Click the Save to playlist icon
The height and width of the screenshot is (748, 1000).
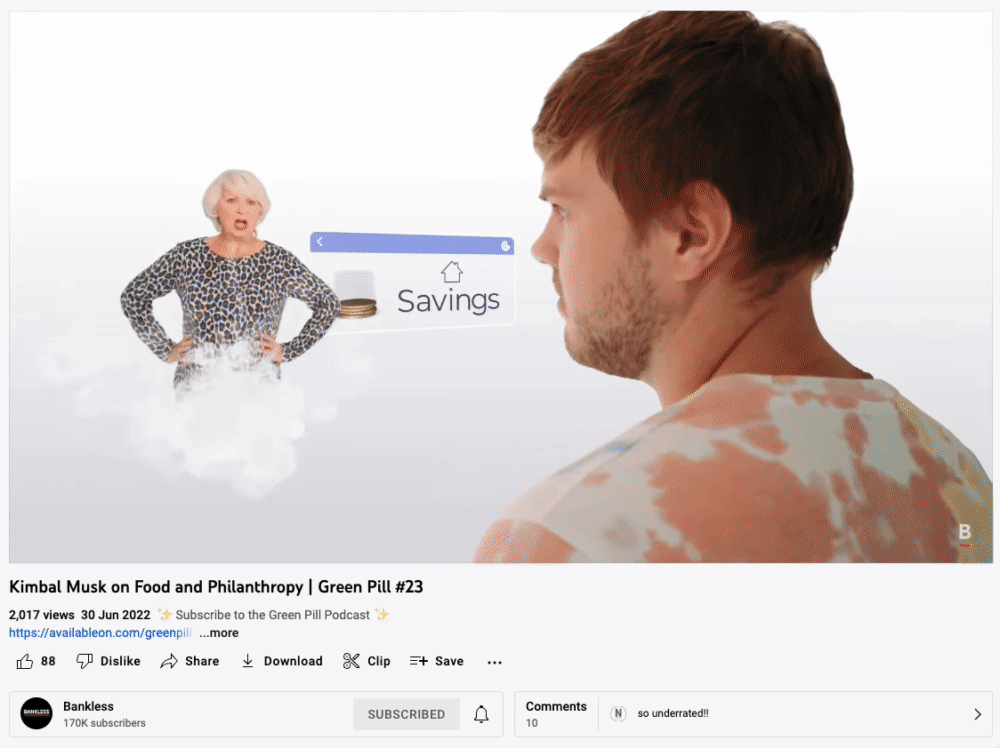click(x=419, y=661)
